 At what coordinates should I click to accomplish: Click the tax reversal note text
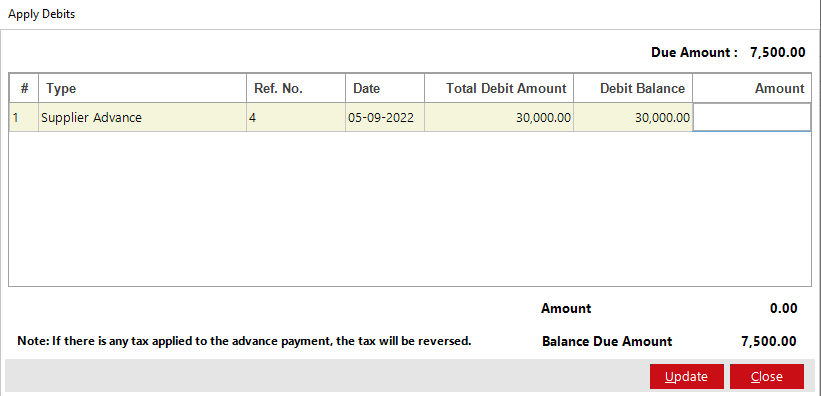[245, 341]
